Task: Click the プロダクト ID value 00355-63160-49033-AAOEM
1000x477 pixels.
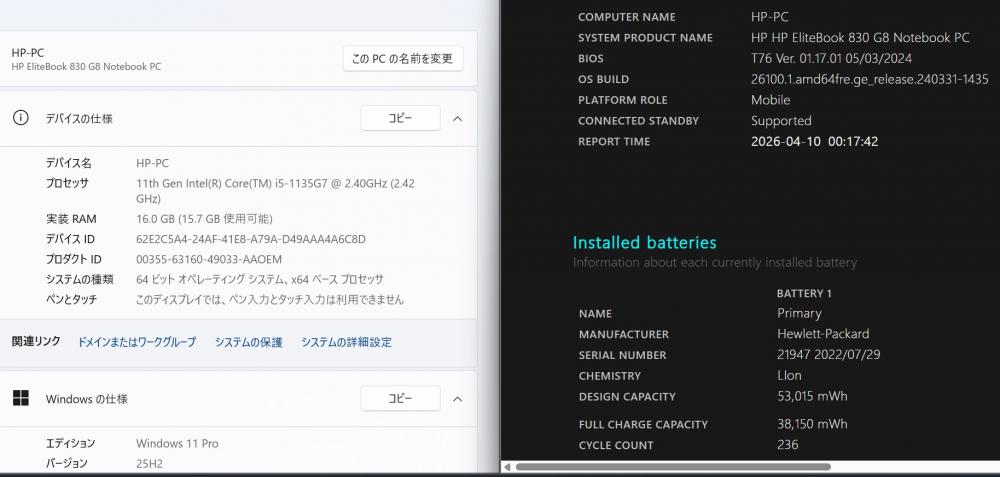Action: [209, 259]
